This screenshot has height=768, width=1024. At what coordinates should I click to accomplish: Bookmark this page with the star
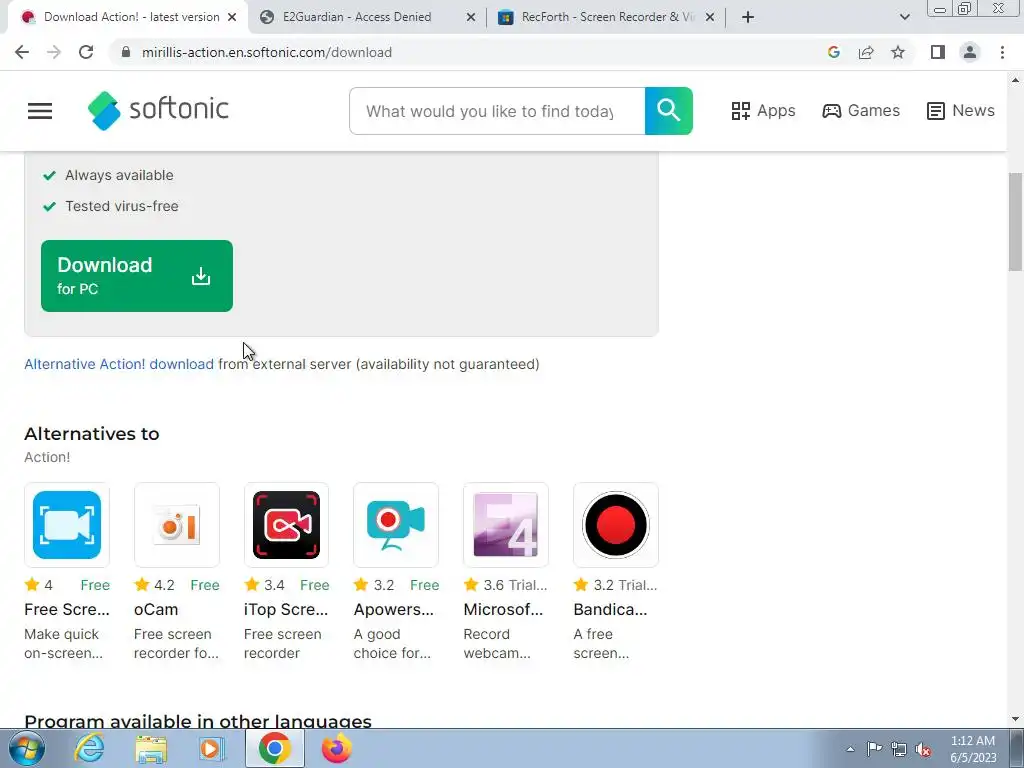(898, 52)
